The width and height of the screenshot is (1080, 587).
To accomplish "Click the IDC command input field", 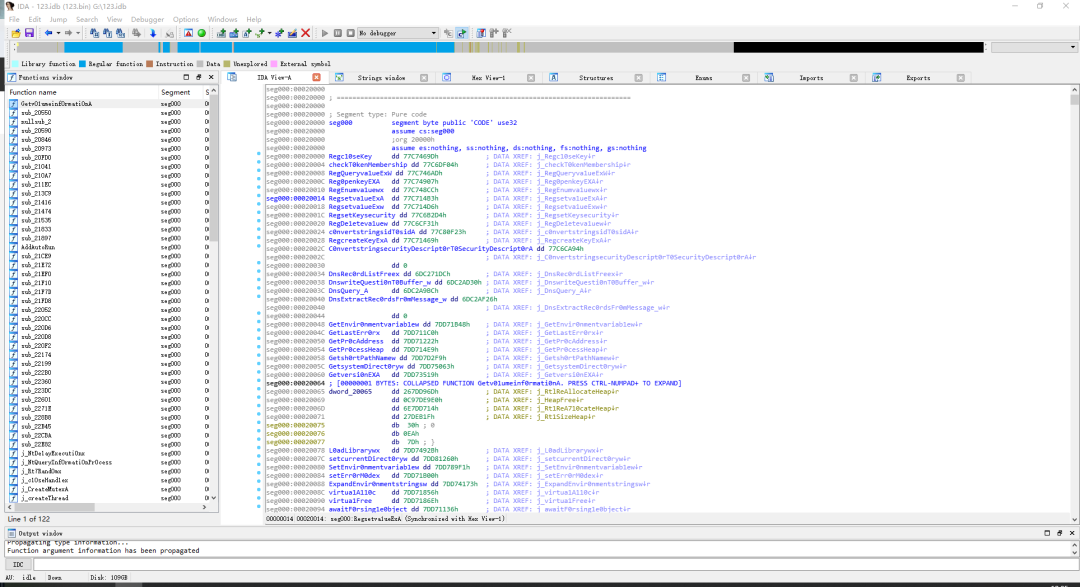I will pyautogui.click(x=553, y=564).
